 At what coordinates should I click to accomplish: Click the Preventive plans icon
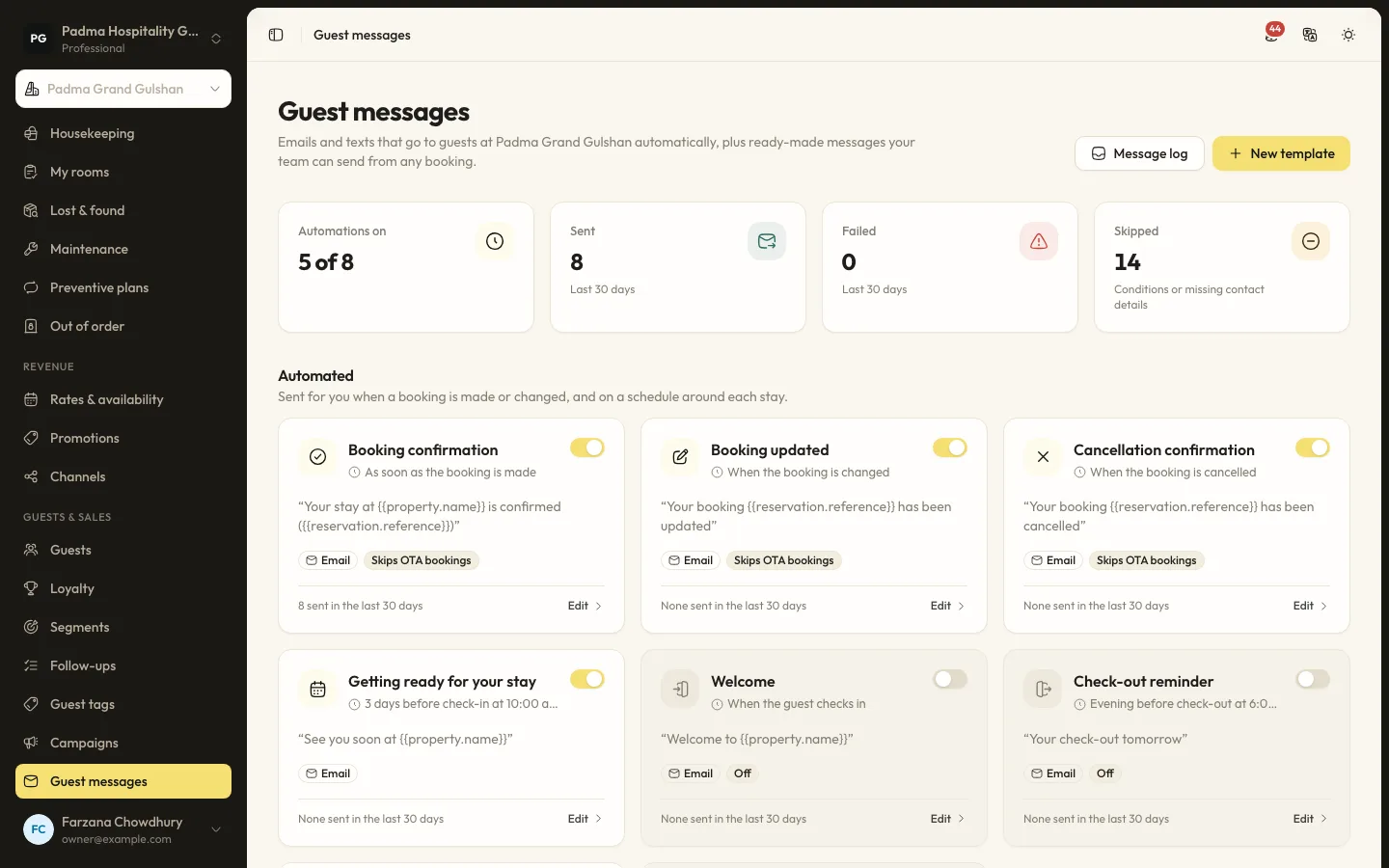pos(31,287)
